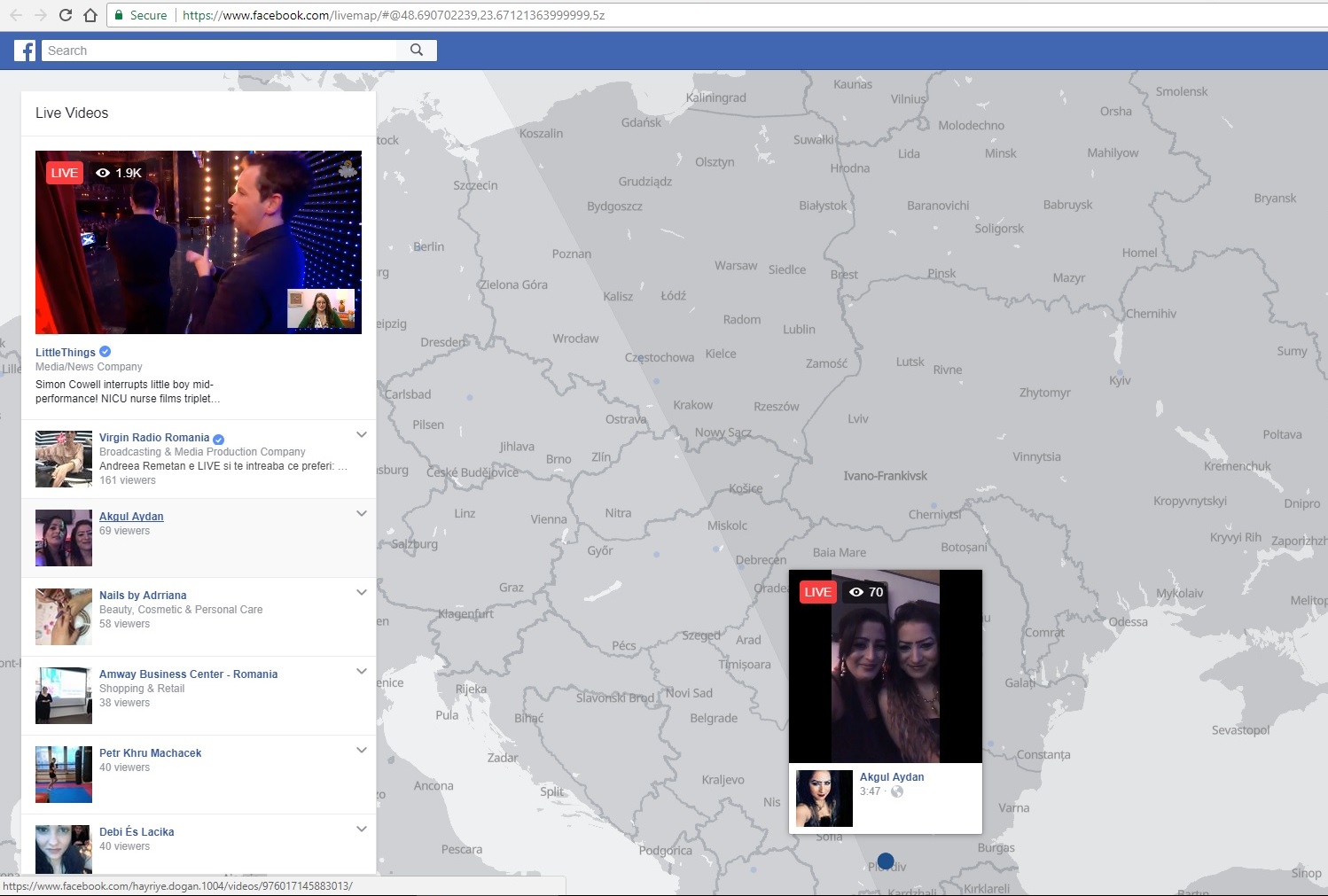
Task: Expand the Debi És Lacika entry
Action: pyautogui.click(x=361, y=829)
